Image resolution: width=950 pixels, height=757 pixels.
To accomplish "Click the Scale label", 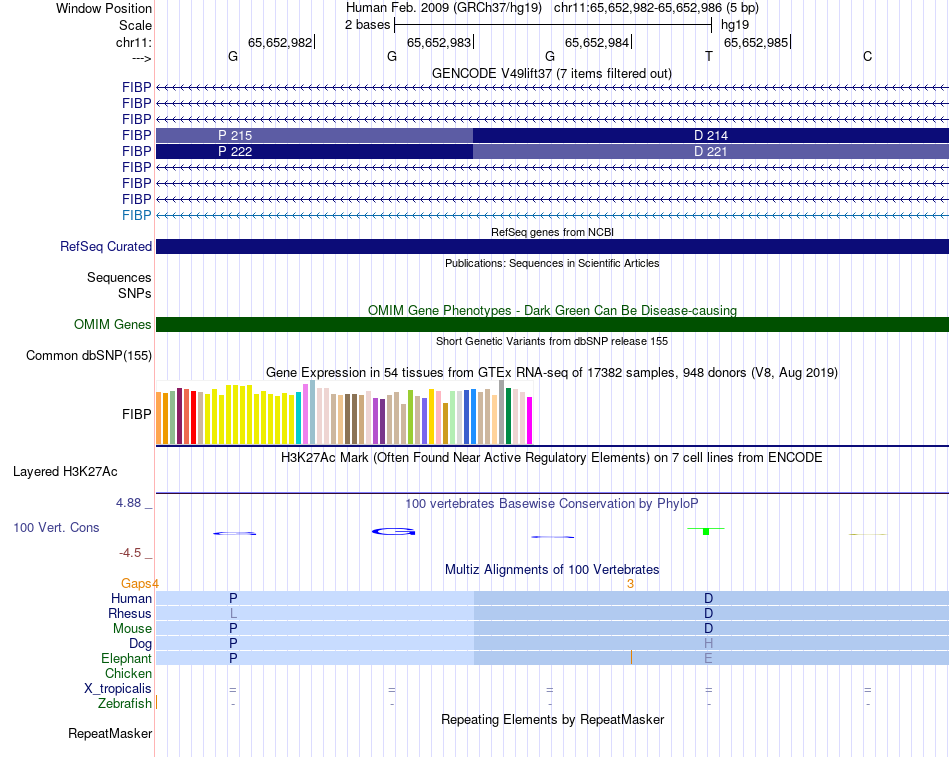I will point(135,25).
